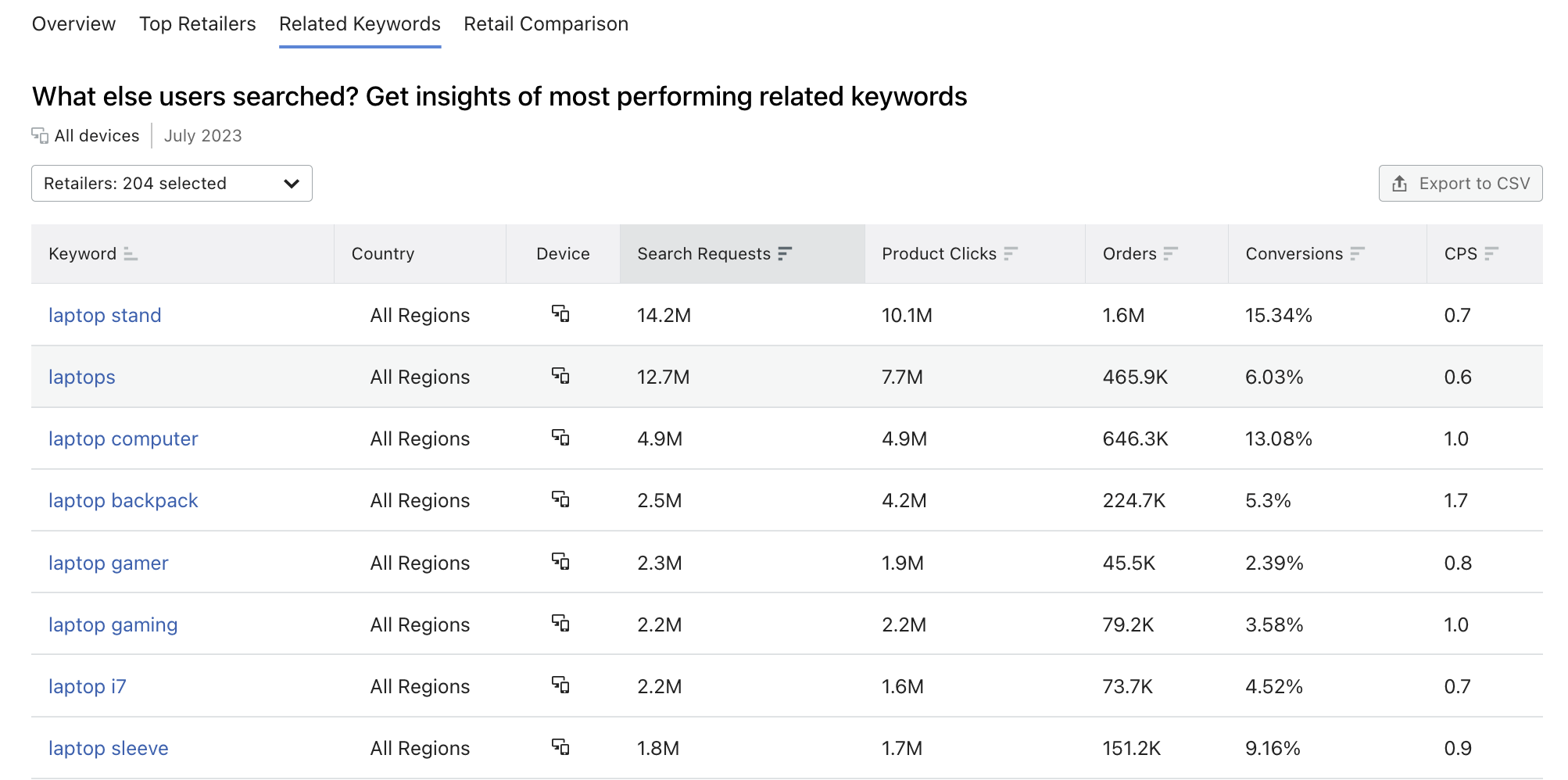Click the sort icon on Conversions column
Image resolution: width=1568 pixels, height=780 pixels.
click(1358, 253)
